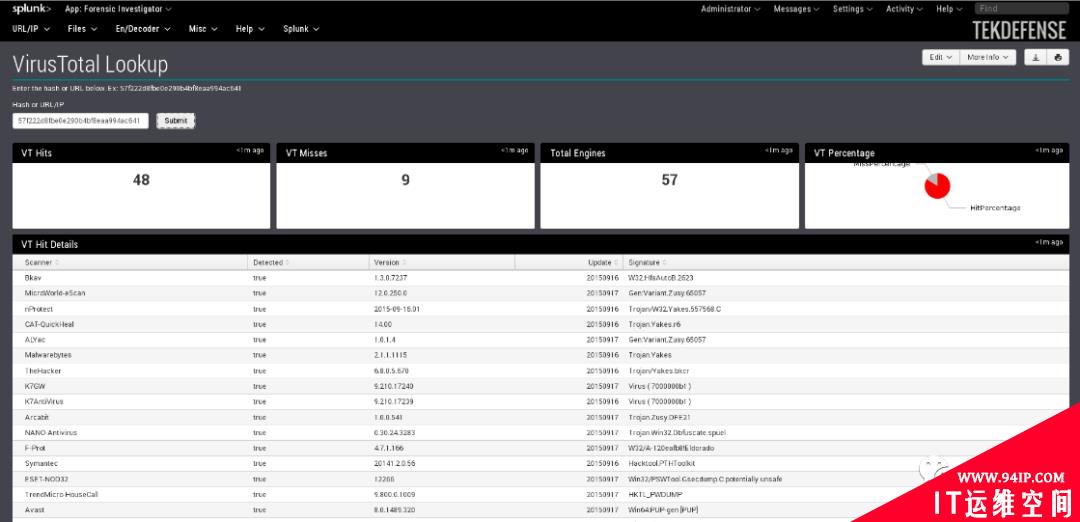The width and height of the screenshot is (1080, 522).
Task: Click the Submit button
Action: (x=176, y=121)
